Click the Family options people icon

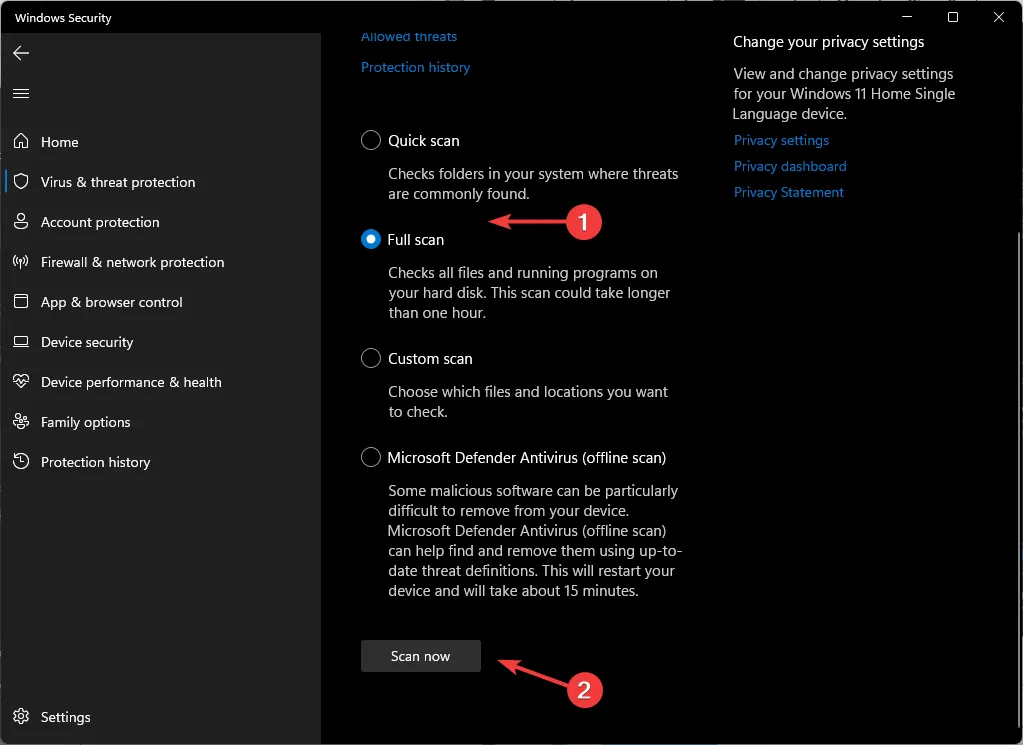click(x=21, y=421)
